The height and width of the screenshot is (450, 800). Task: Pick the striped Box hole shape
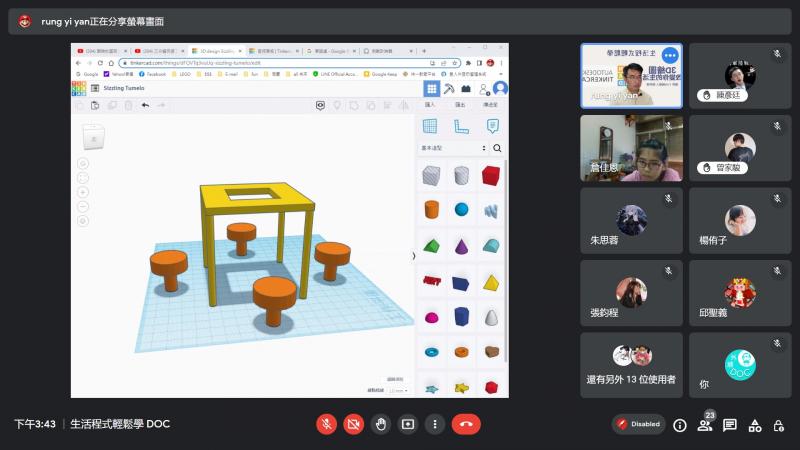(432, 176)
